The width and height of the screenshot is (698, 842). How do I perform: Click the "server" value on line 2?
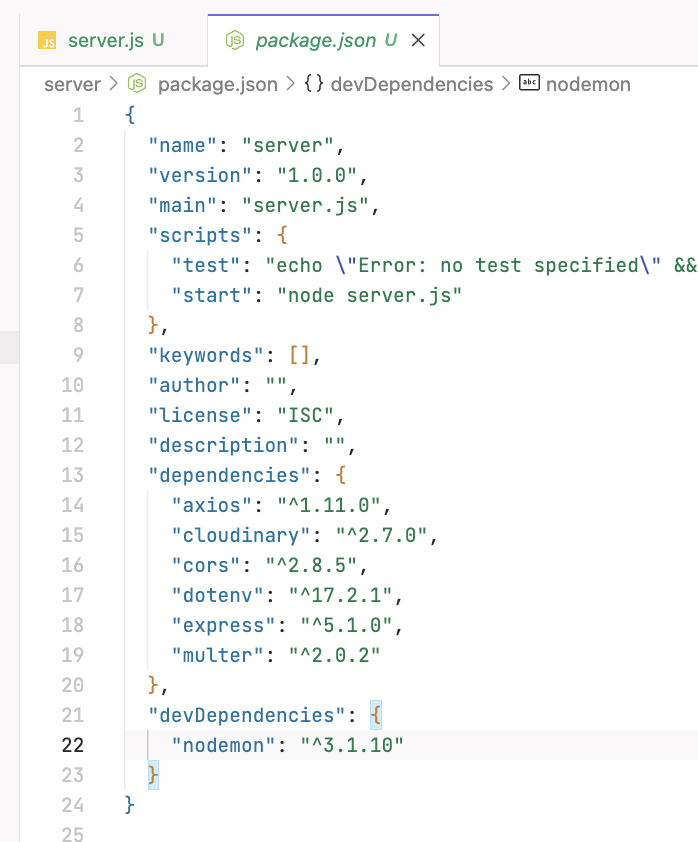coord(288,146)
